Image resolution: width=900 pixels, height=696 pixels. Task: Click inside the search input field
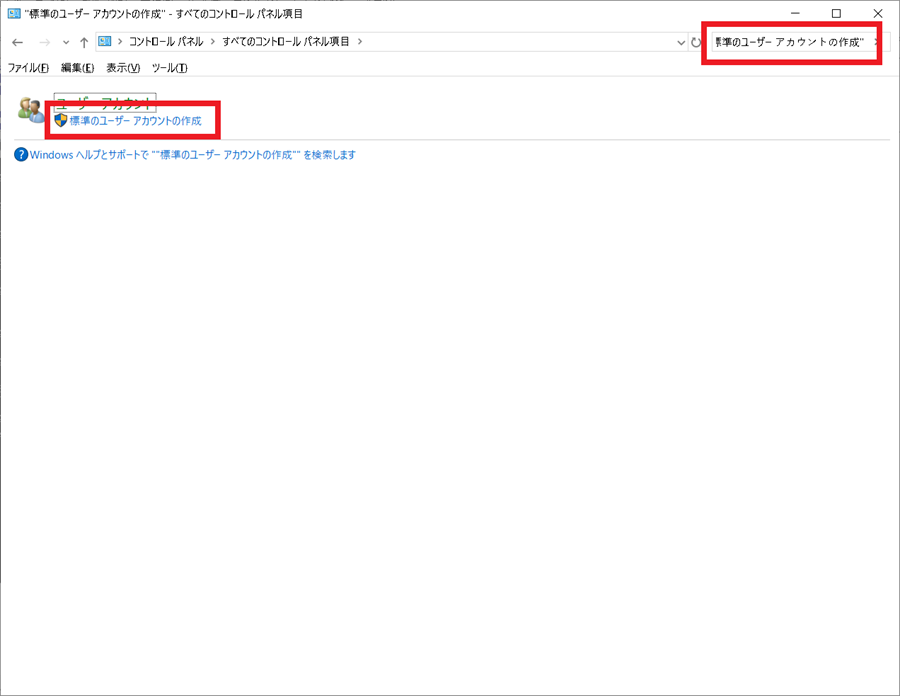[x=790, y=42]
